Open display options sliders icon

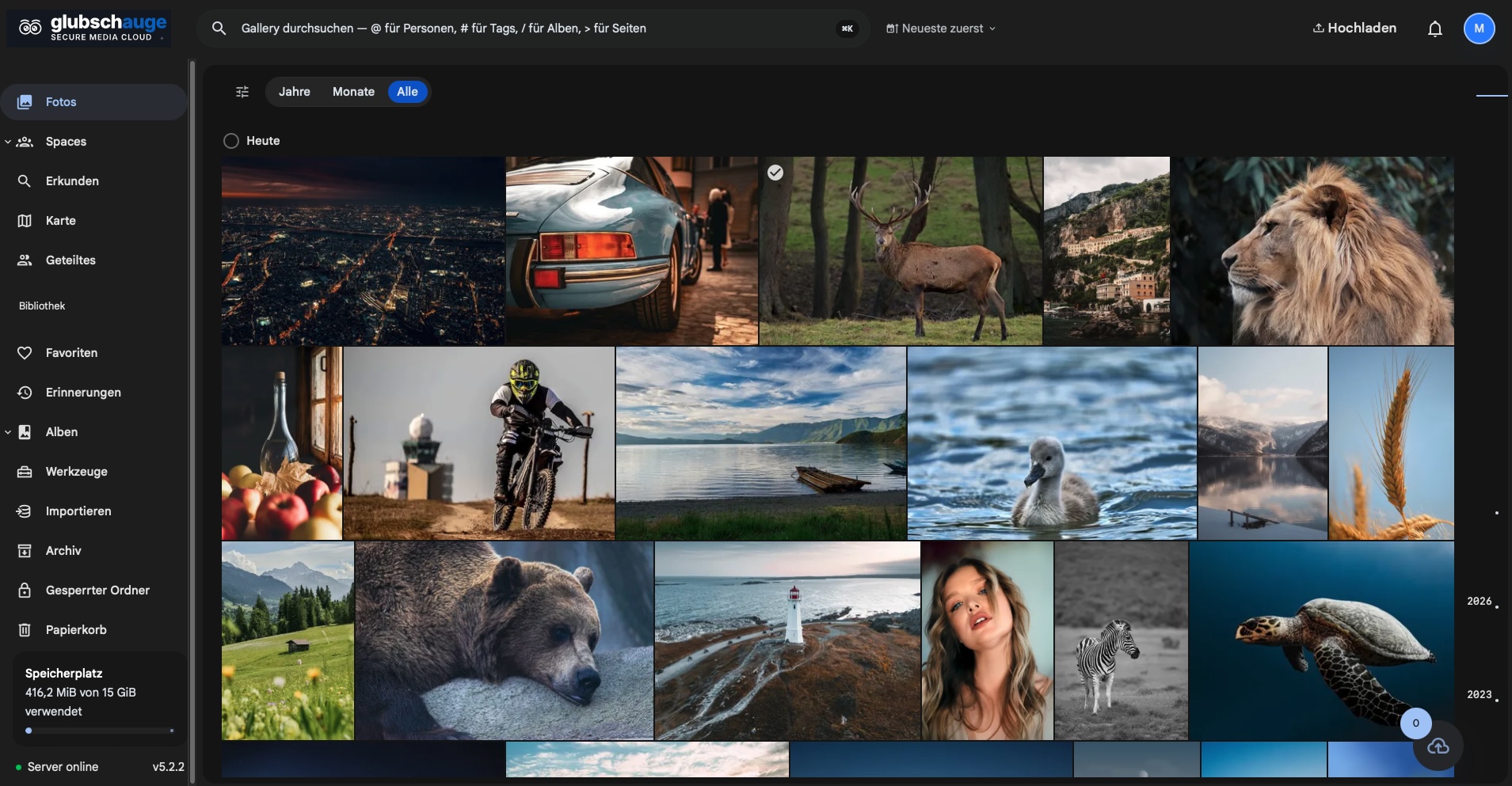click(242, 92)
